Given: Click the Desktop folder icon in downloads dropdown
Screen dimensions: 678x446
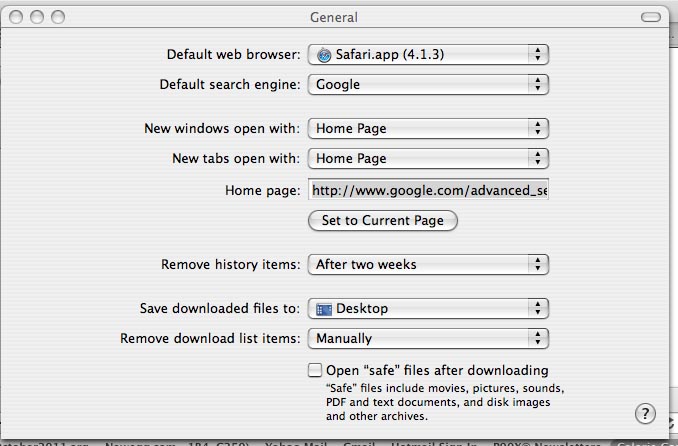Looking at the screenshot, I should 324,309.
